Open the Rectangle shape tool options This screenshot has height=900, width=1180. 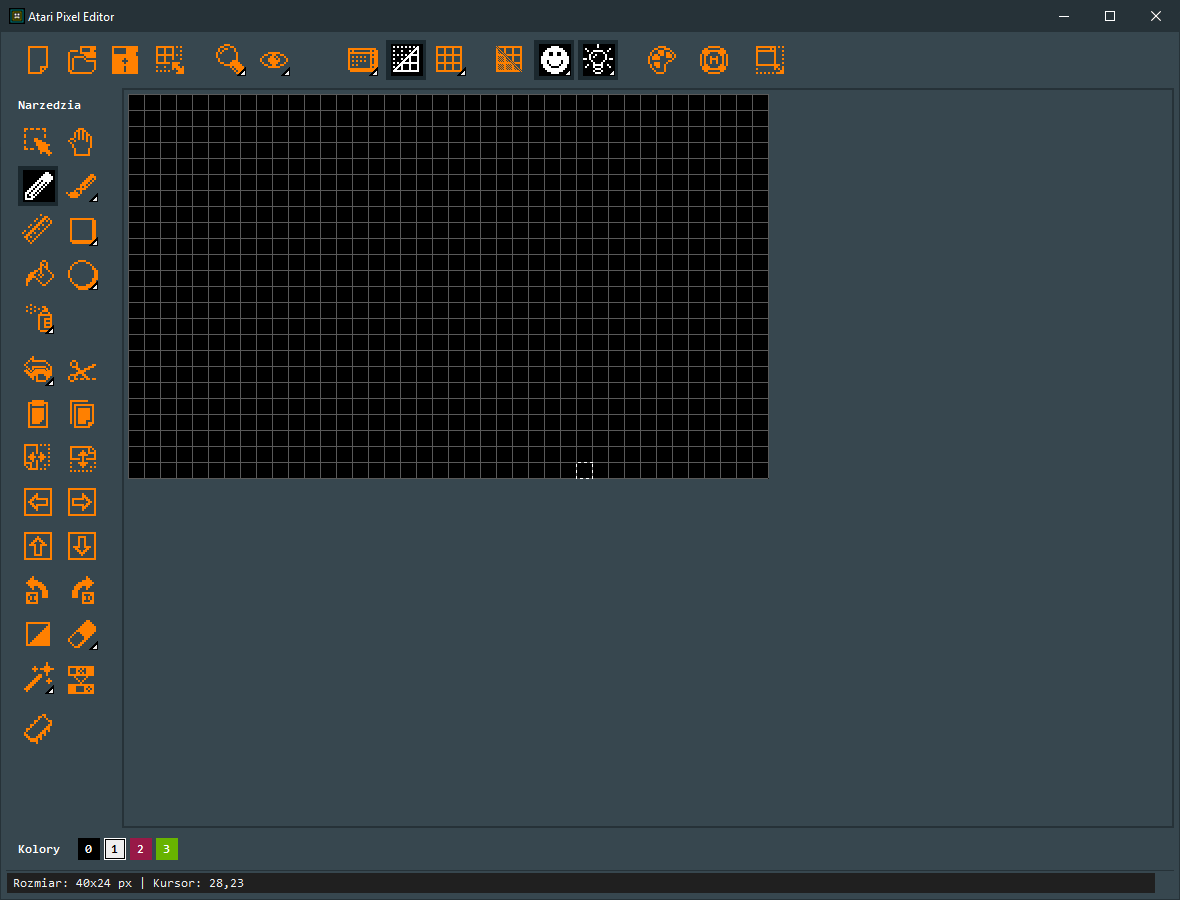click(x=81, y=230)
